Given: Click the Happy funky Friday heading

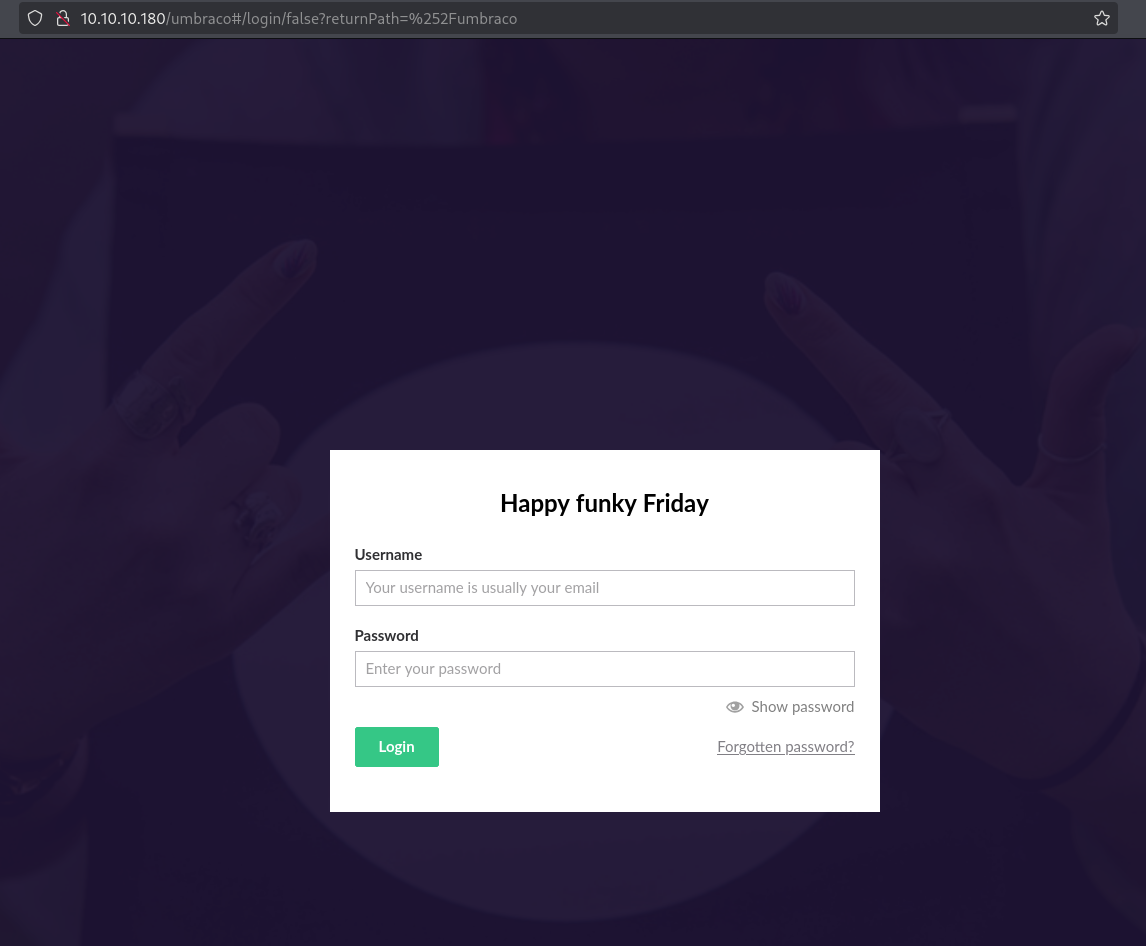Looking at the screenshot, I should 604,504.
